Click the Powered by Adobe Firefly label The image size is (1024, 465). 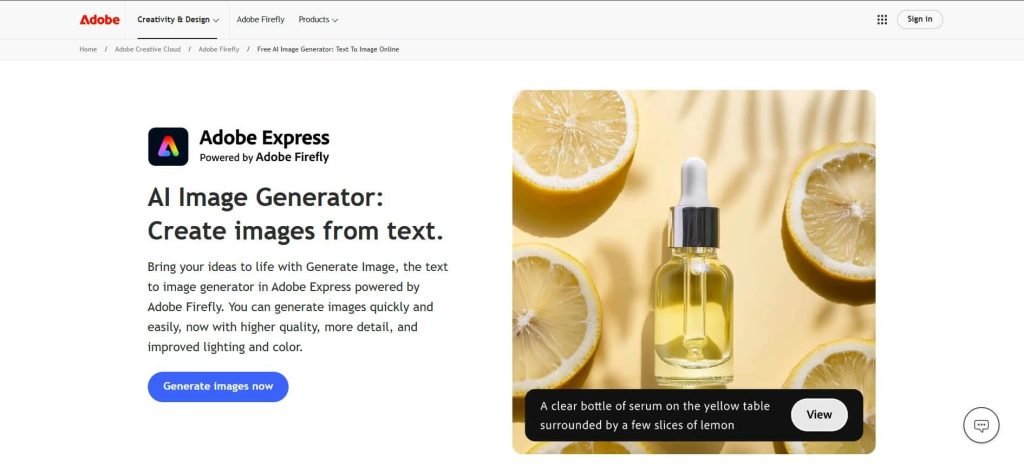coord(264,157)
